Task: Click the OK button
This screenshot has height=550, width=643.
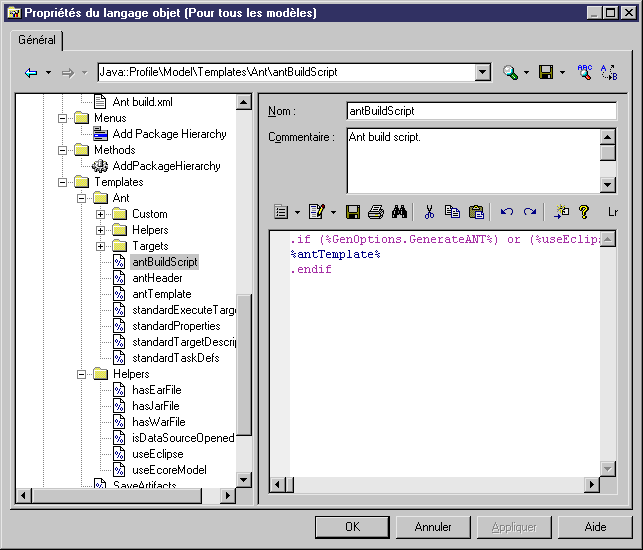Action: (x=352, y=527)
